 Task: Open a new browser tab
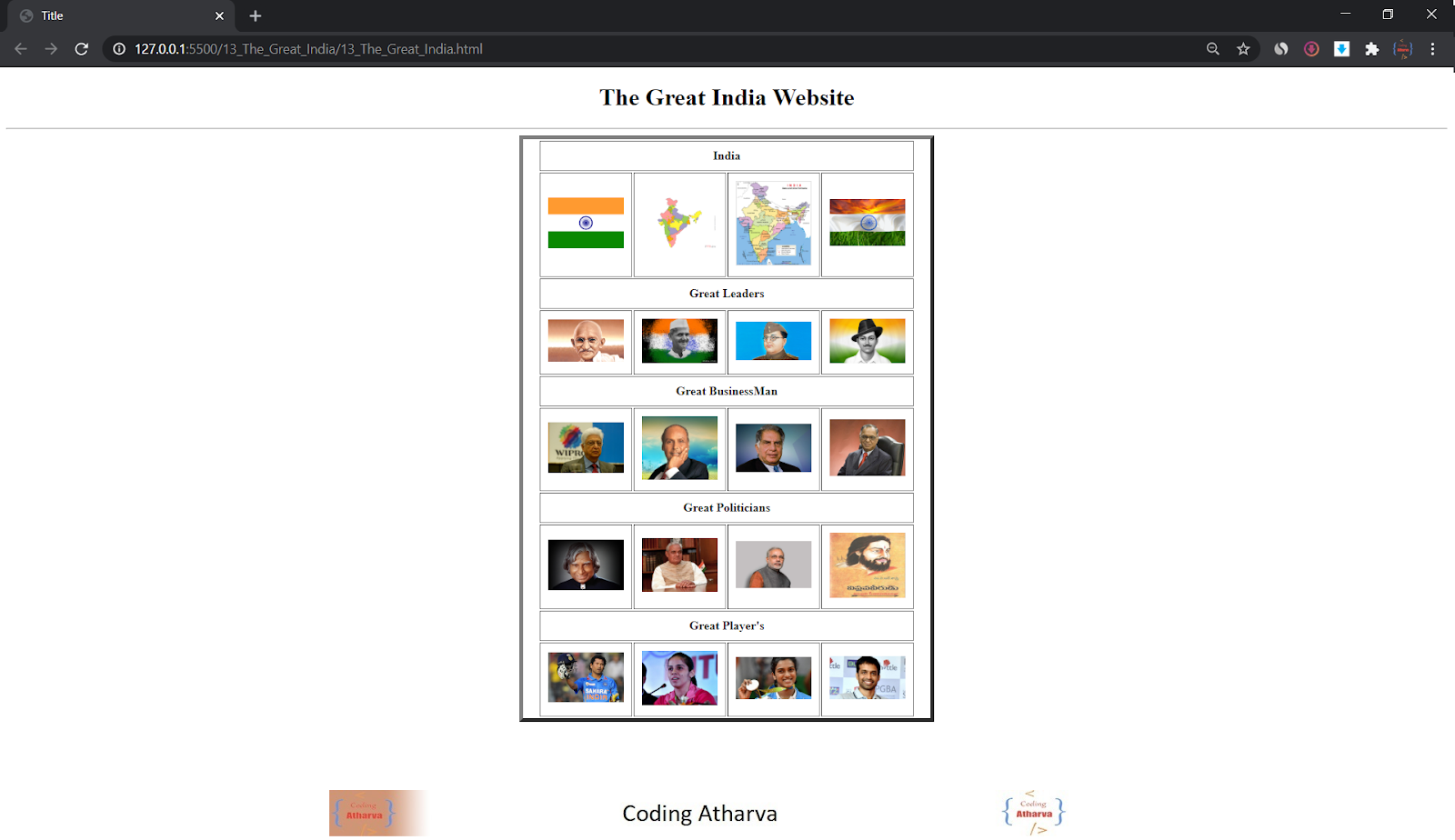coord(256,15)
